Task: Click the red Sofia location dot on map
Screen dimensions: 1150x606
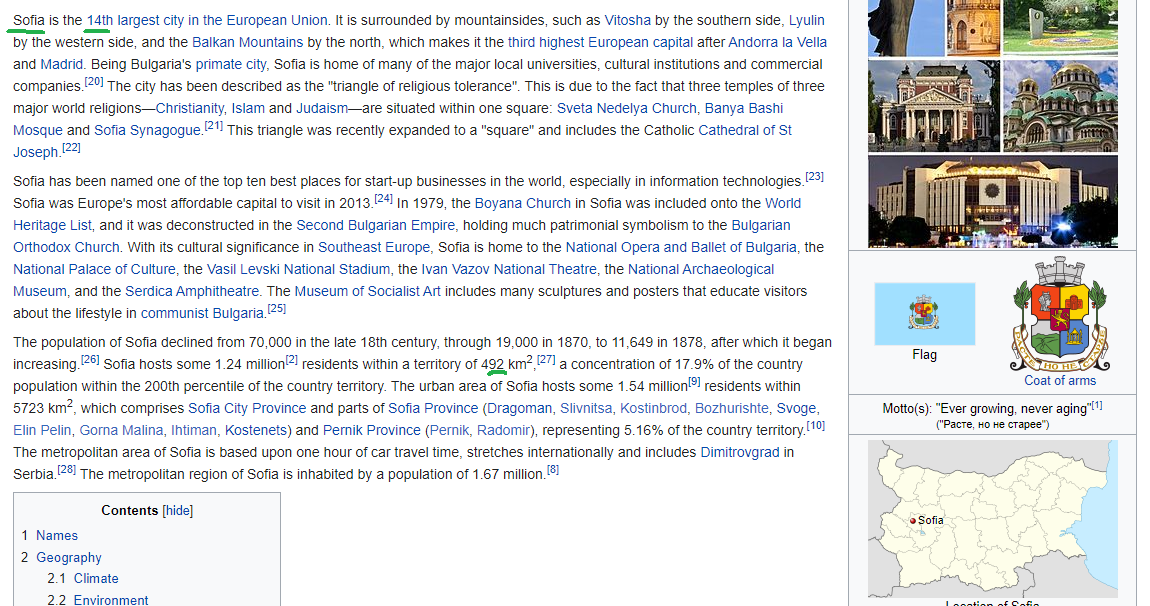Action: (913, 521)
